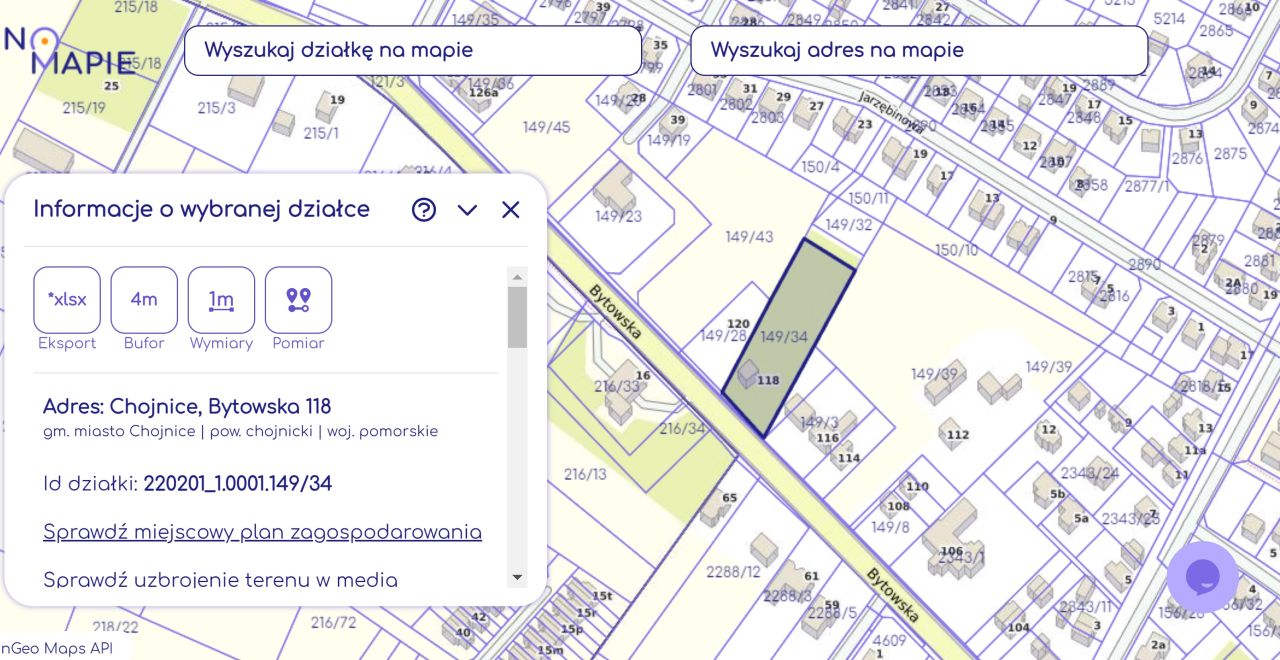Open the Eksport *xlsx tool

[x=66, y=300]
